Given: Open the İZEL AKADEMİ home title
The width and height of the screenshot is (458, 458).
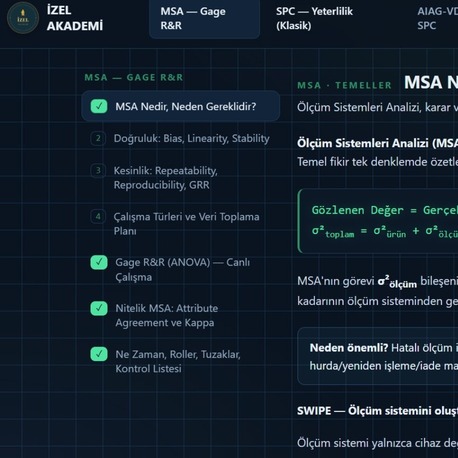Looking at the screenshot, I should click(75, 18).
